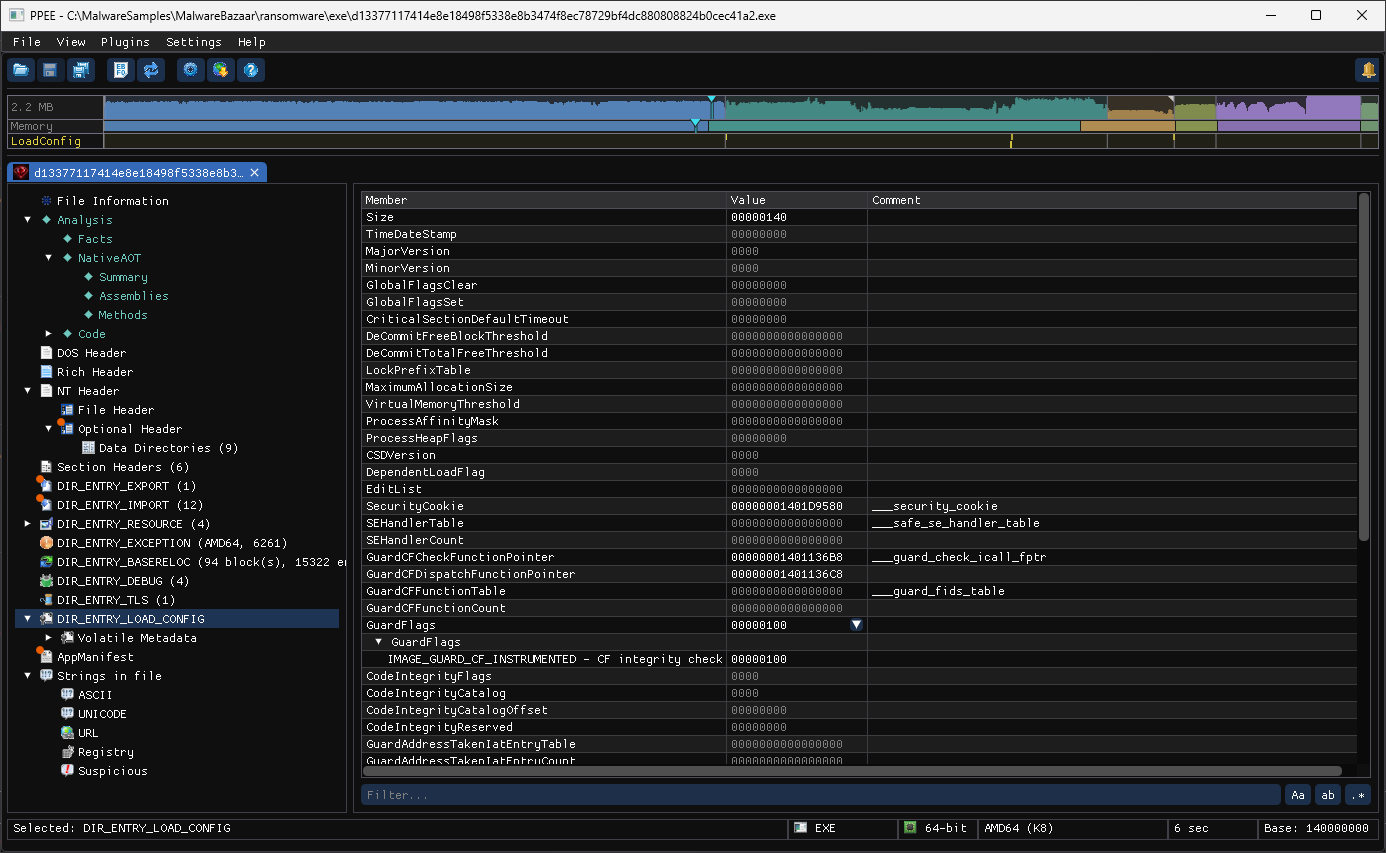Click the globe download toolbar icon

(221, 70)
